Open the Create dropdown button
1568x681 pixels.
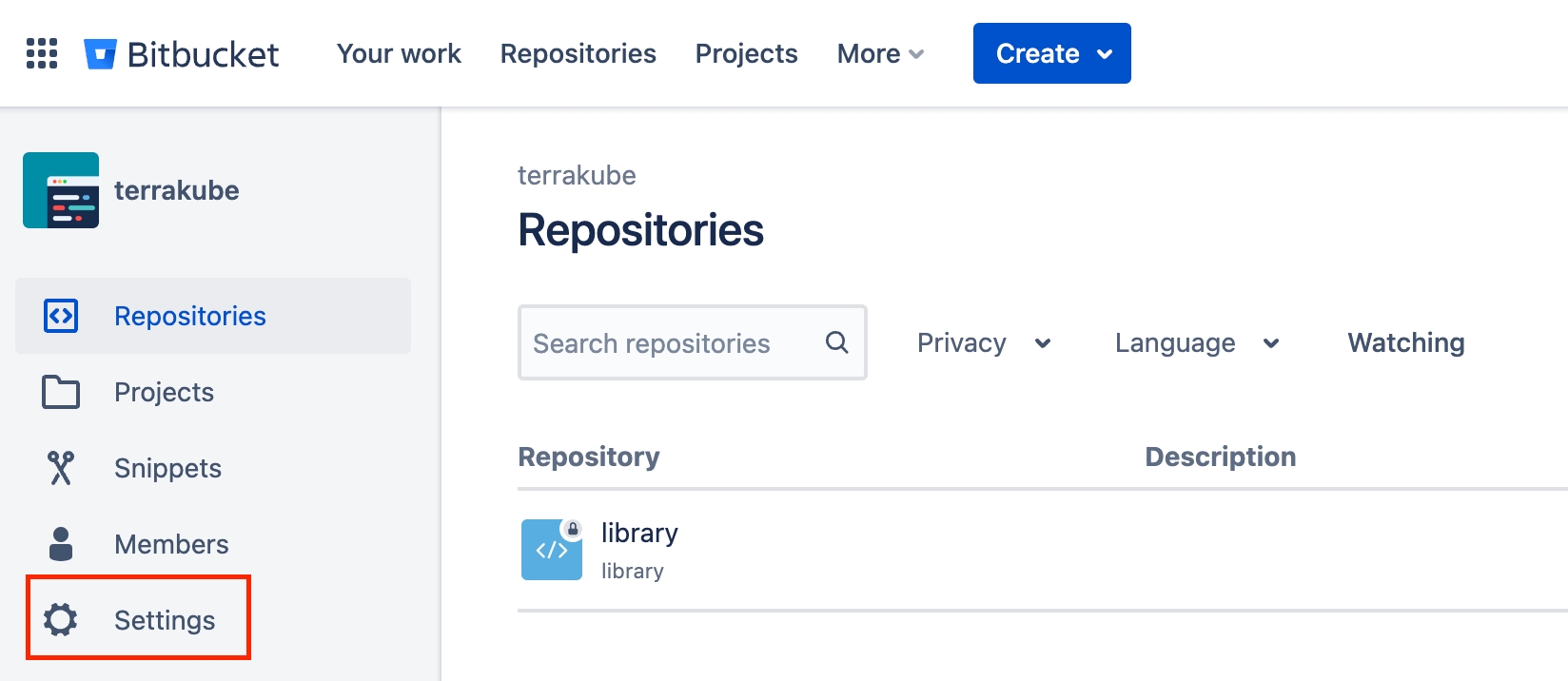[x=1051, y=53]
